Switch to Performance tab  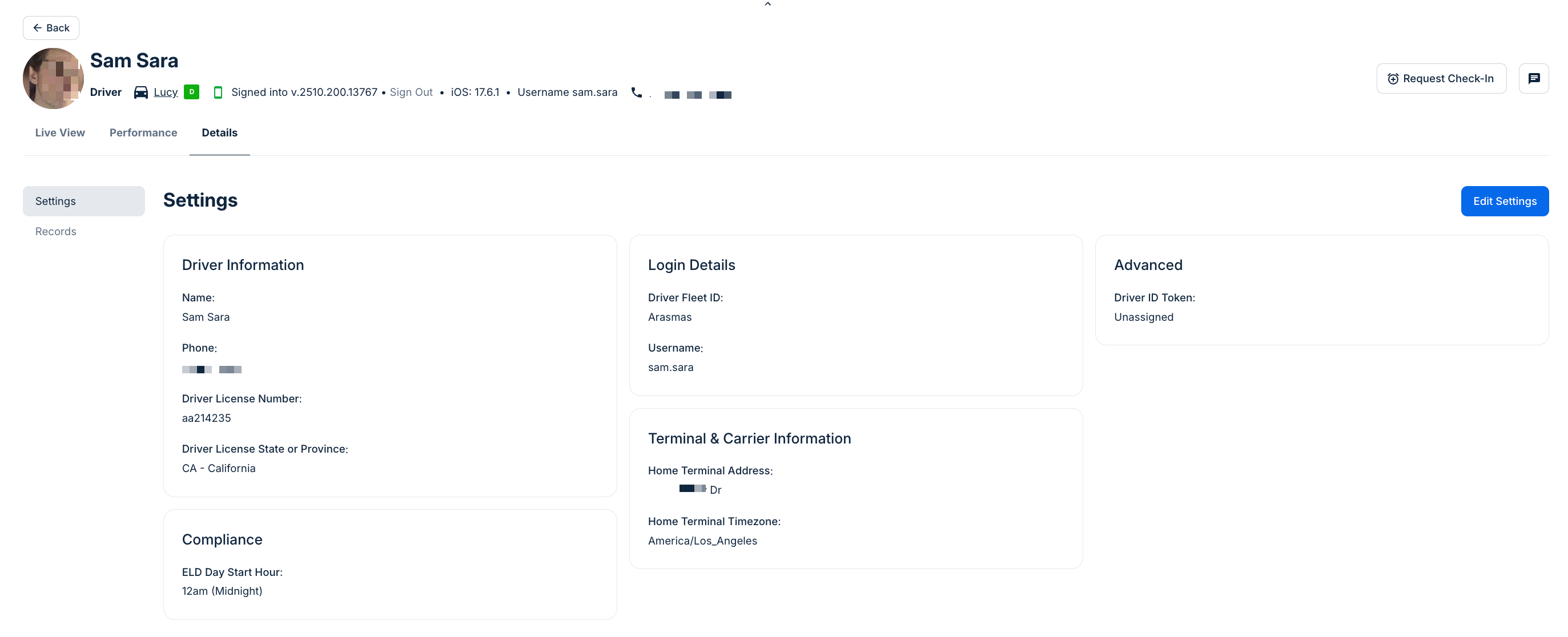pyautogui.click(x=143, y=132)
